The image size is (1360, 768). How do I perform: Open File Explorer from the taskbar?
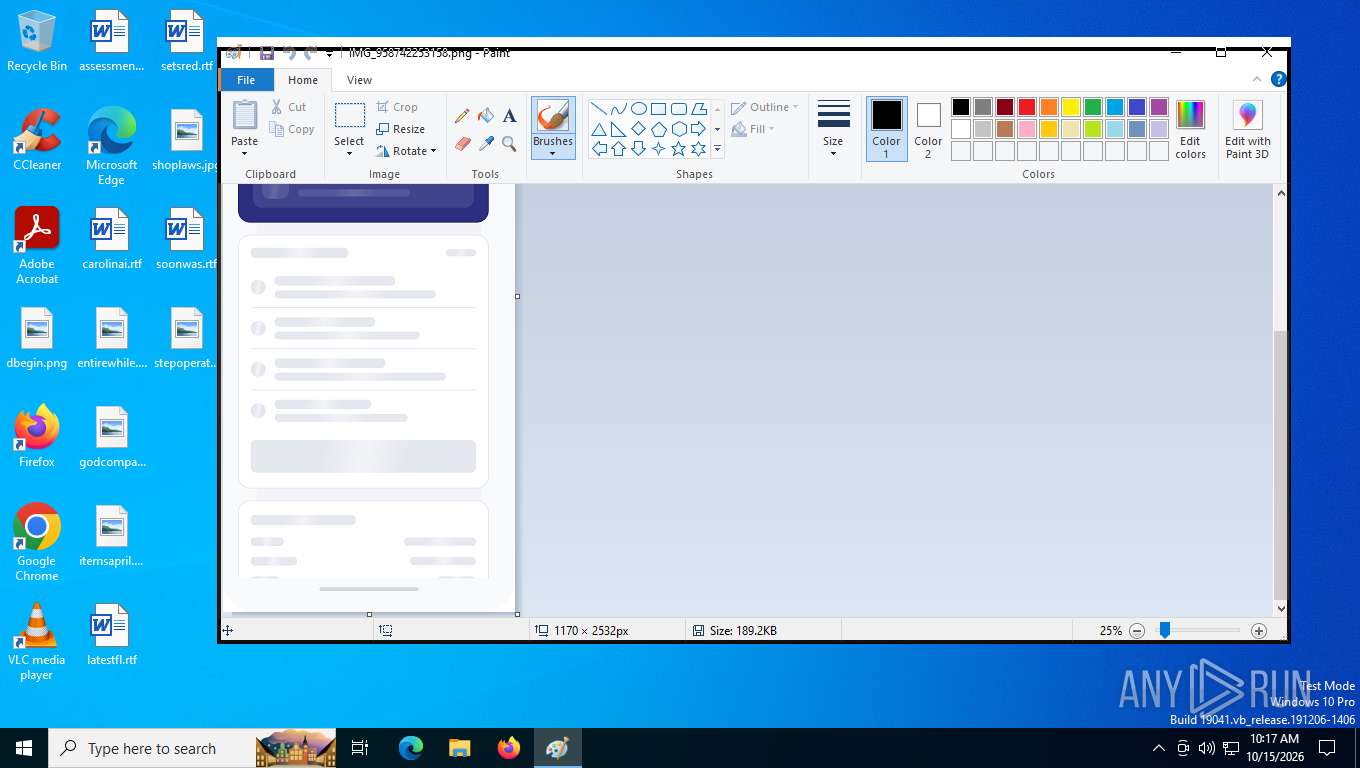460,748
